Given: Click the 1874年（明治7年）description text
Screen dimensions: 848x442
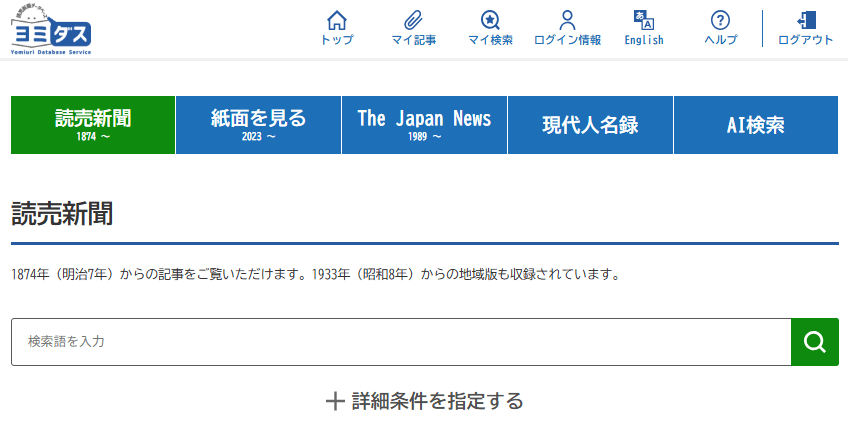Looking at the screenshot, I should coord(315,274).
